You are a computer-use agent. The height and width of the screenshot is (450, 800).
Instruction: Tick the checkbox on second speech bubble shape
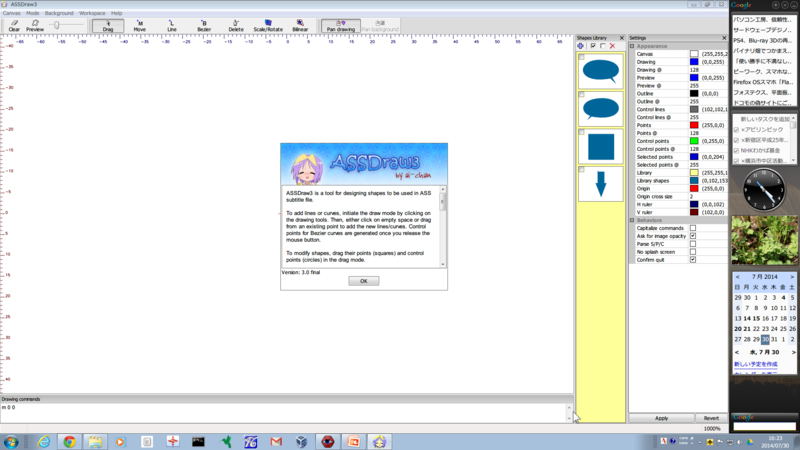point(582,95)
